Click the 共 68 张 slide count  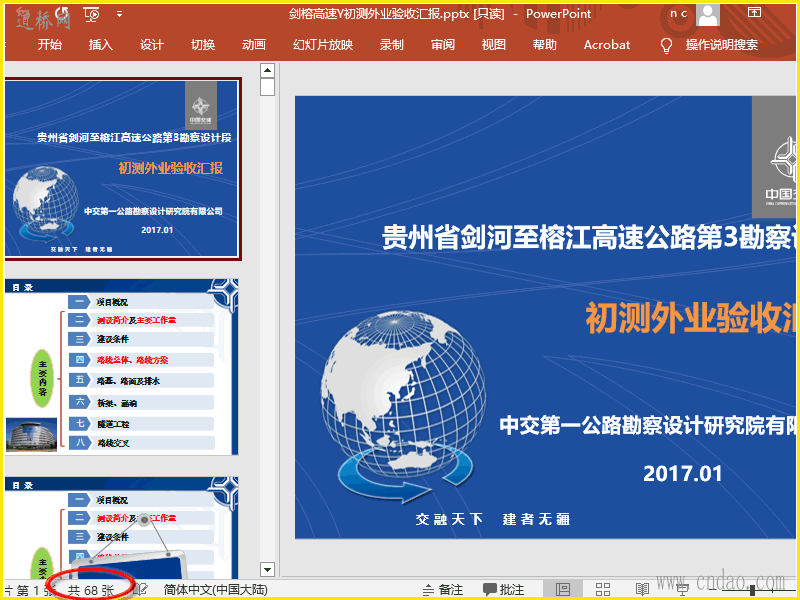point(90,590)
